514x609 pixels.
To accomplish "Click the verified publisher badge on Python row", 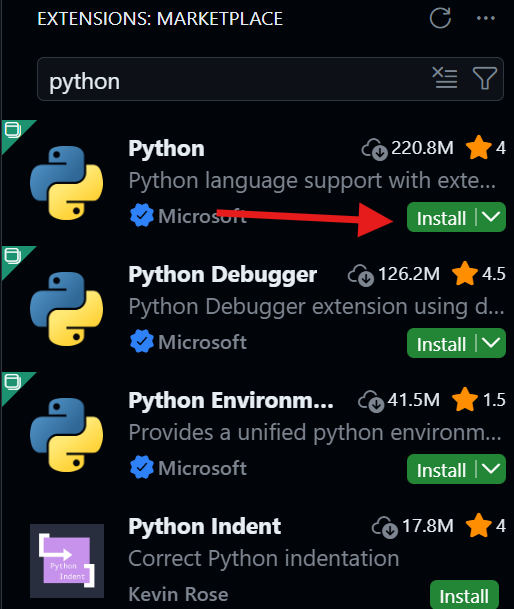I will pyautogui.click(x=142, y=216).
